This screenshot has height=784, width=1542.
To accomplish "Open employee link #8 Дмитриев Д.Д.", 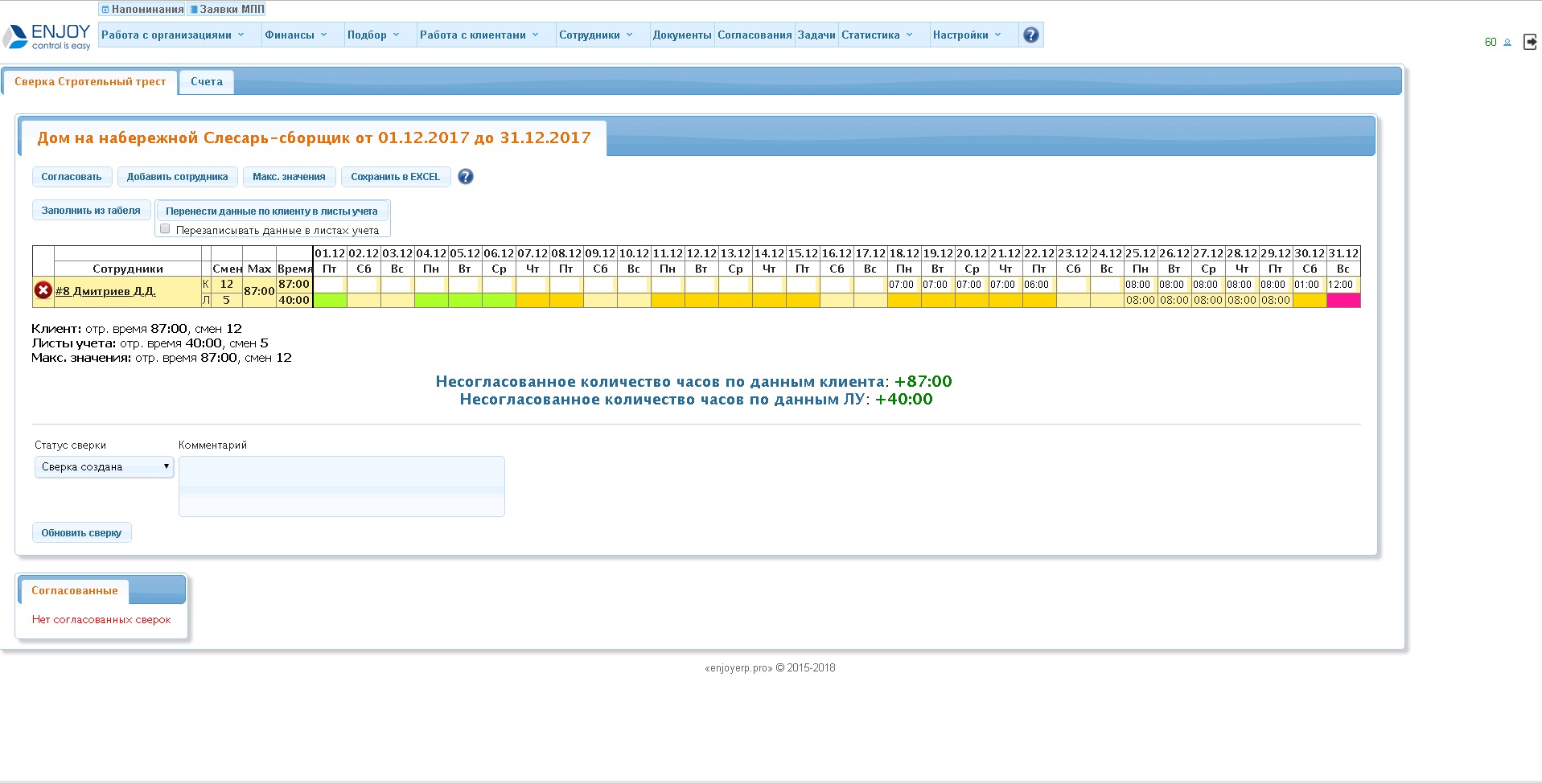I will click(105, 291).
